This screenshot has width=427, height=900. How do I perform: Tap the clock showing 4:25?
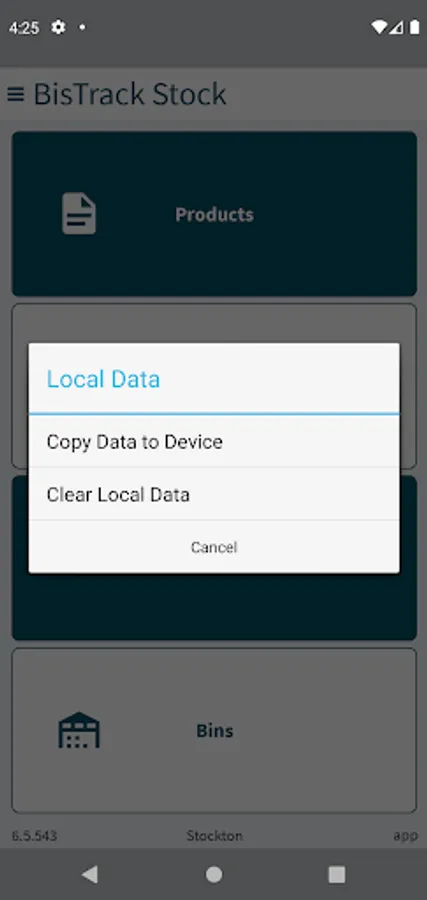click(24, 28)
